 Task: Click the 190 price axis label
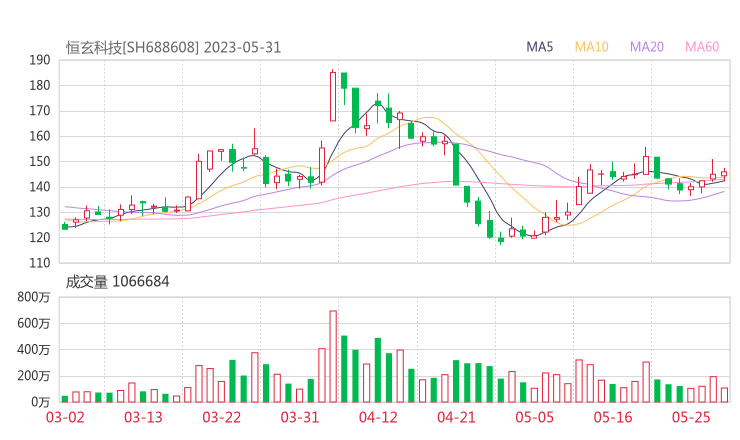40,60
